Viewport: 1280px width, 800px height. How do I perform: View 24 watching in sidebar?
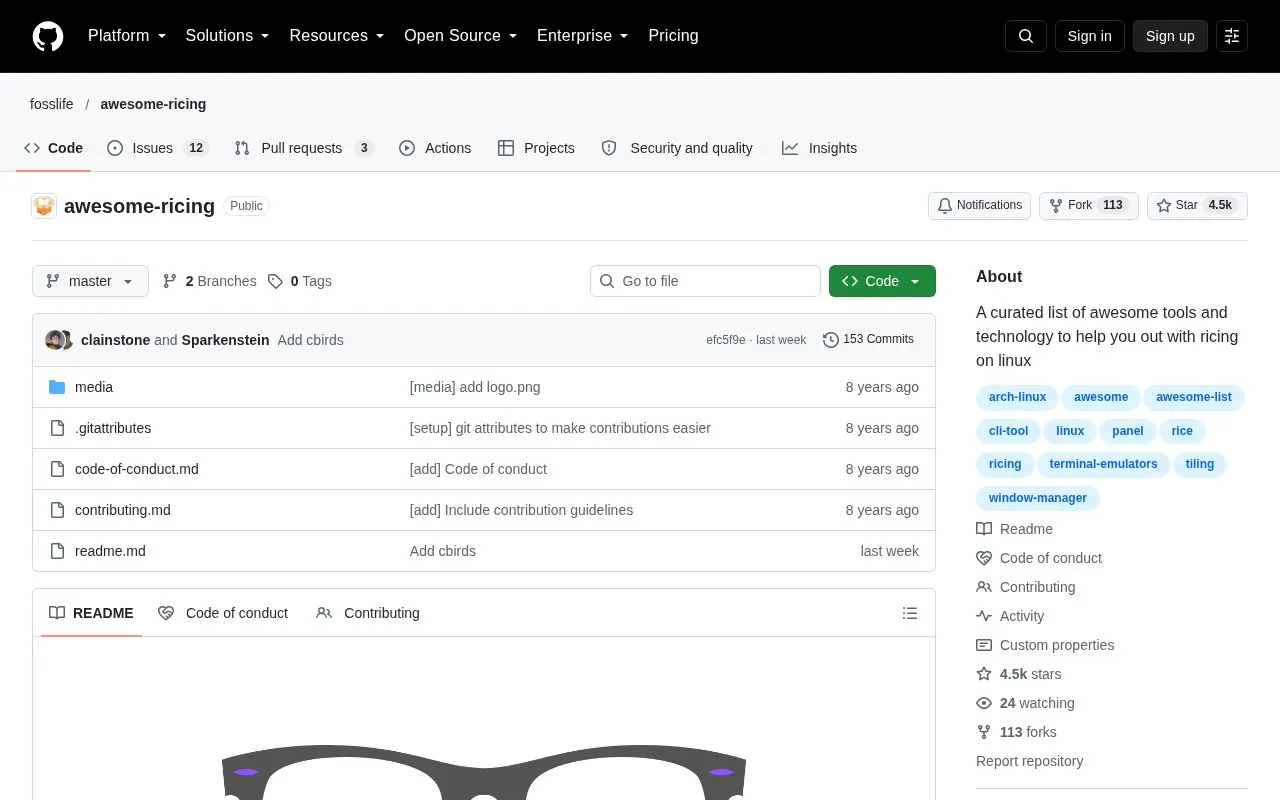(x=1025, y=703)
